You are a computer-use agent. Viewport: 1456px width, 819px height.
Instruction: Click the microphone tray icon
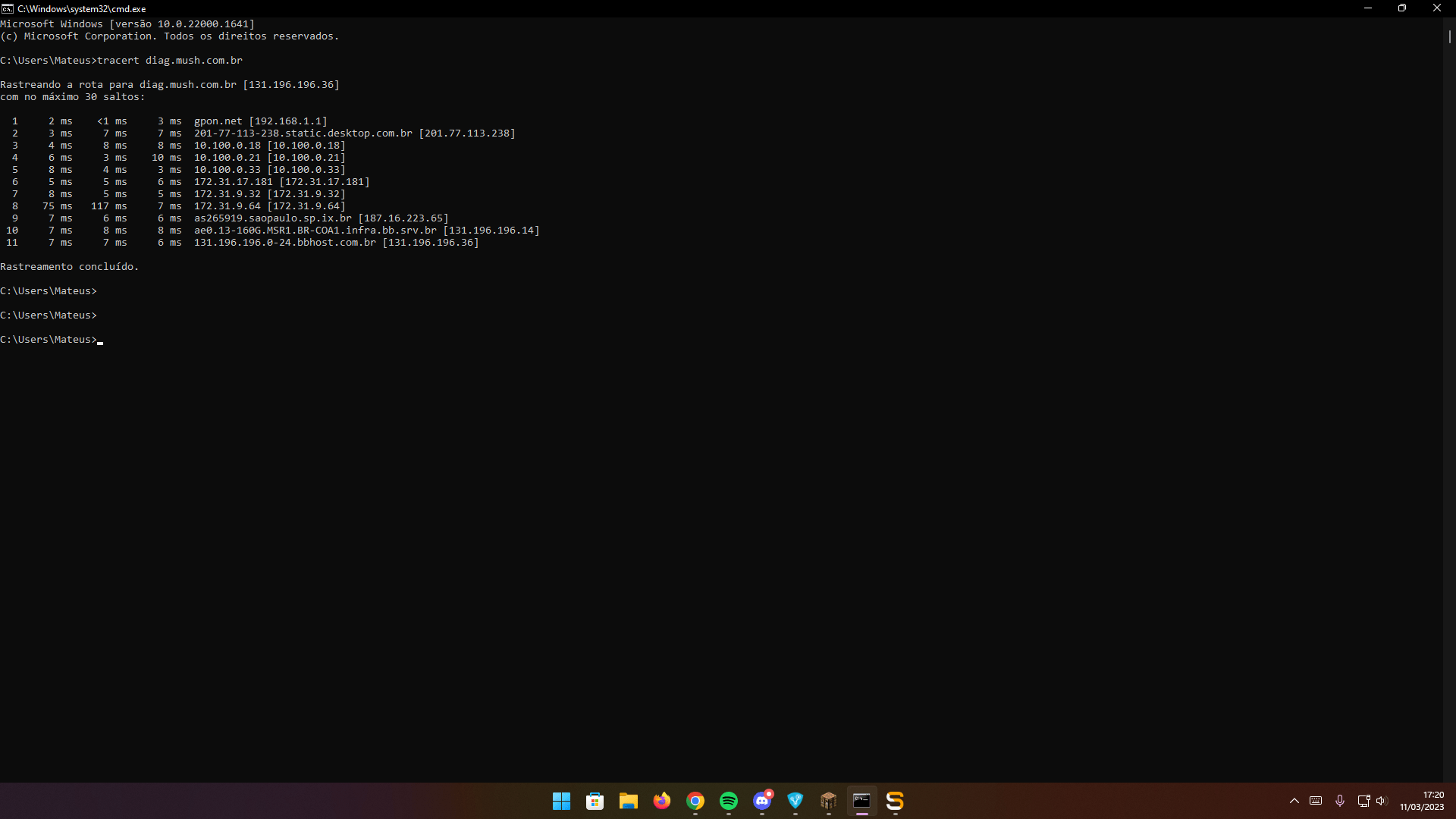pyautogui.click(x=1340, y=801)
